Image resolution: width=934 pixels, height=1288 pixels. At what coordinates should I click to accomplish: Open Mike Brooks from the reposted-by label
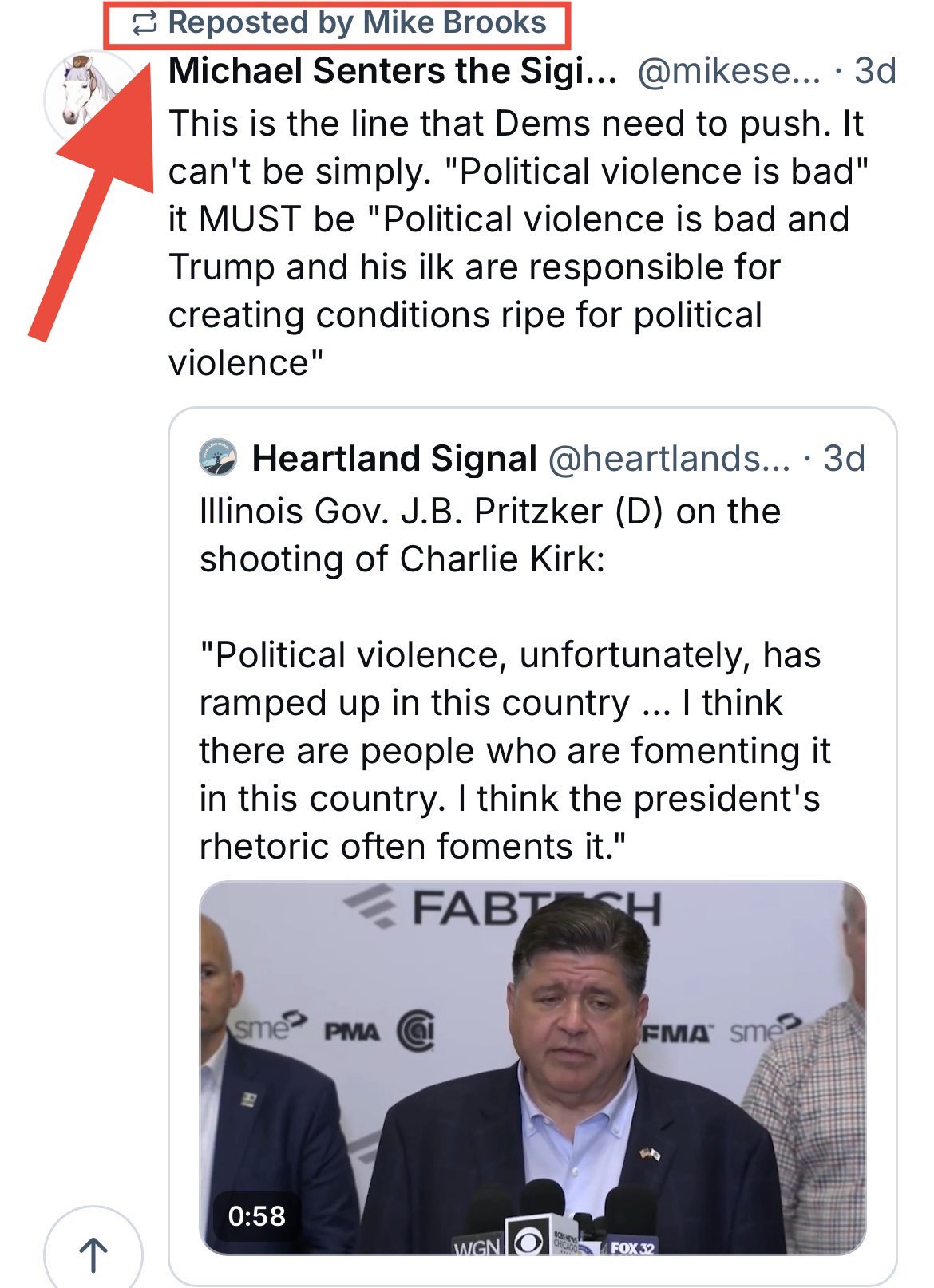point(454,23)
